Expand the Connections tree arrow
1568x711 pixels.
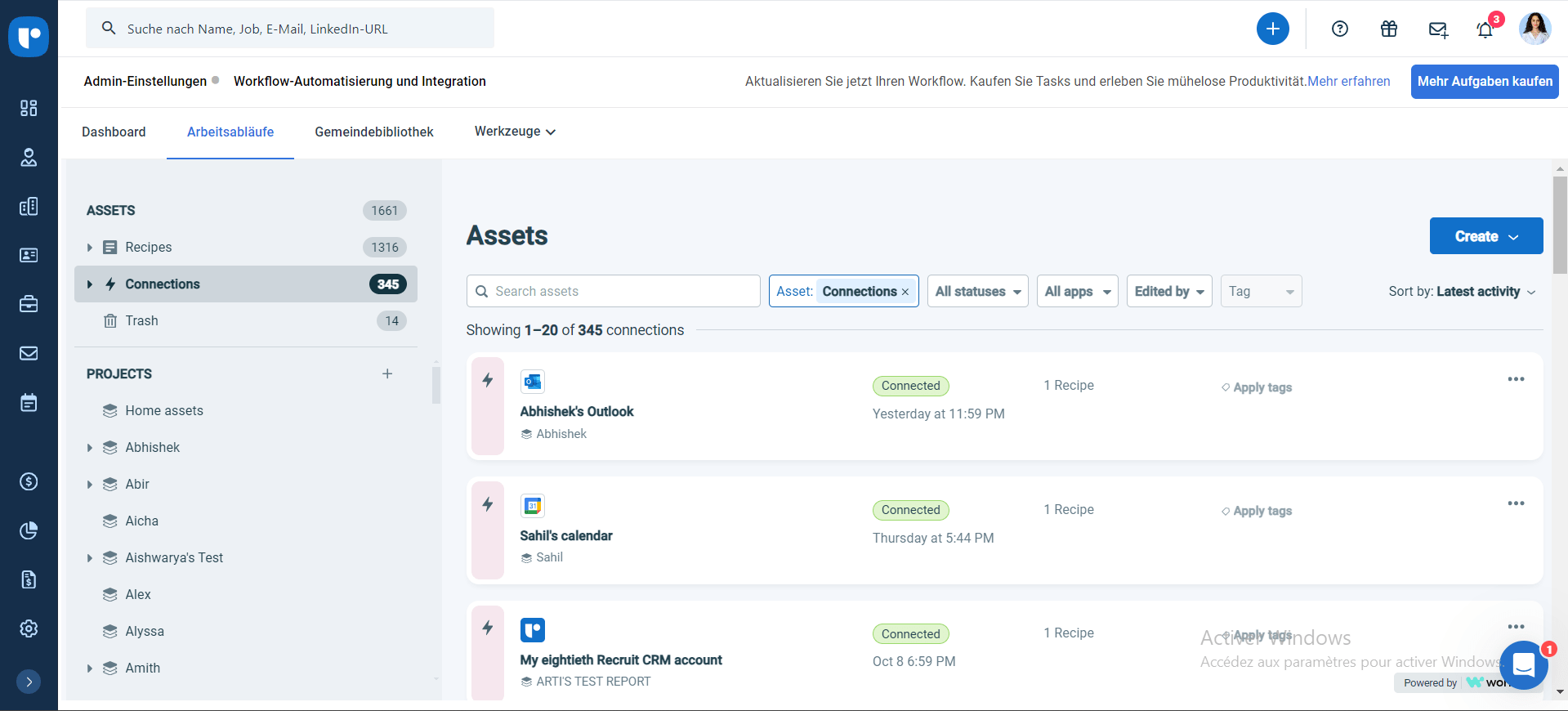pyautogui.click(x=90, y=284)
